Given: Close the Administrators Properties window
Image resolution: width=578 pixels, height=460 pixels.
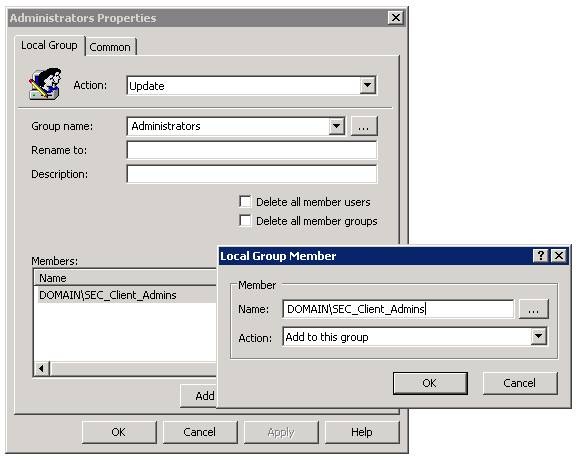Looking at the screenshot, I should click(396, 18).
